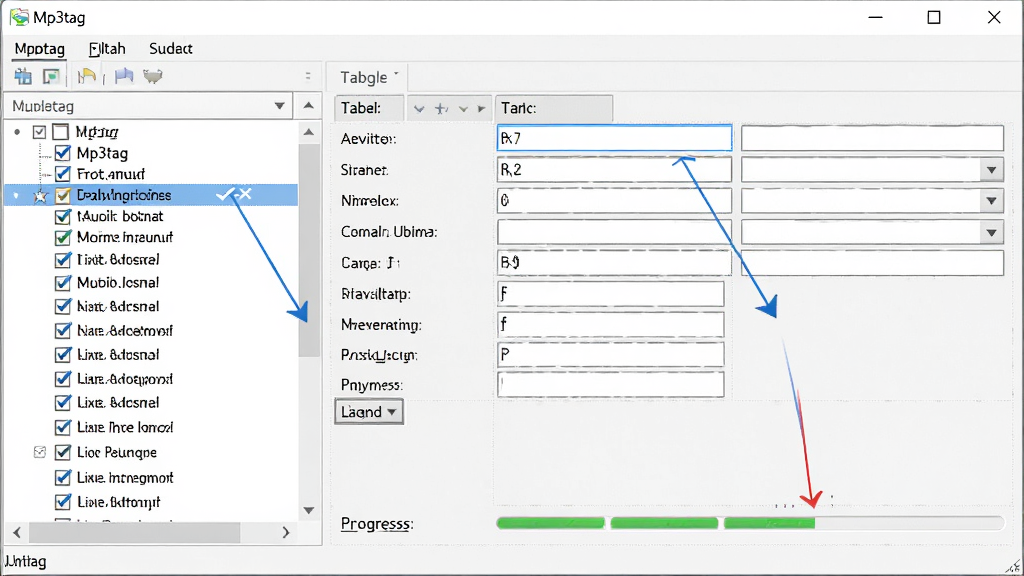1024x576 pixels.
Task: Click the plus icon next to Tabel
Action: point(441,108)
